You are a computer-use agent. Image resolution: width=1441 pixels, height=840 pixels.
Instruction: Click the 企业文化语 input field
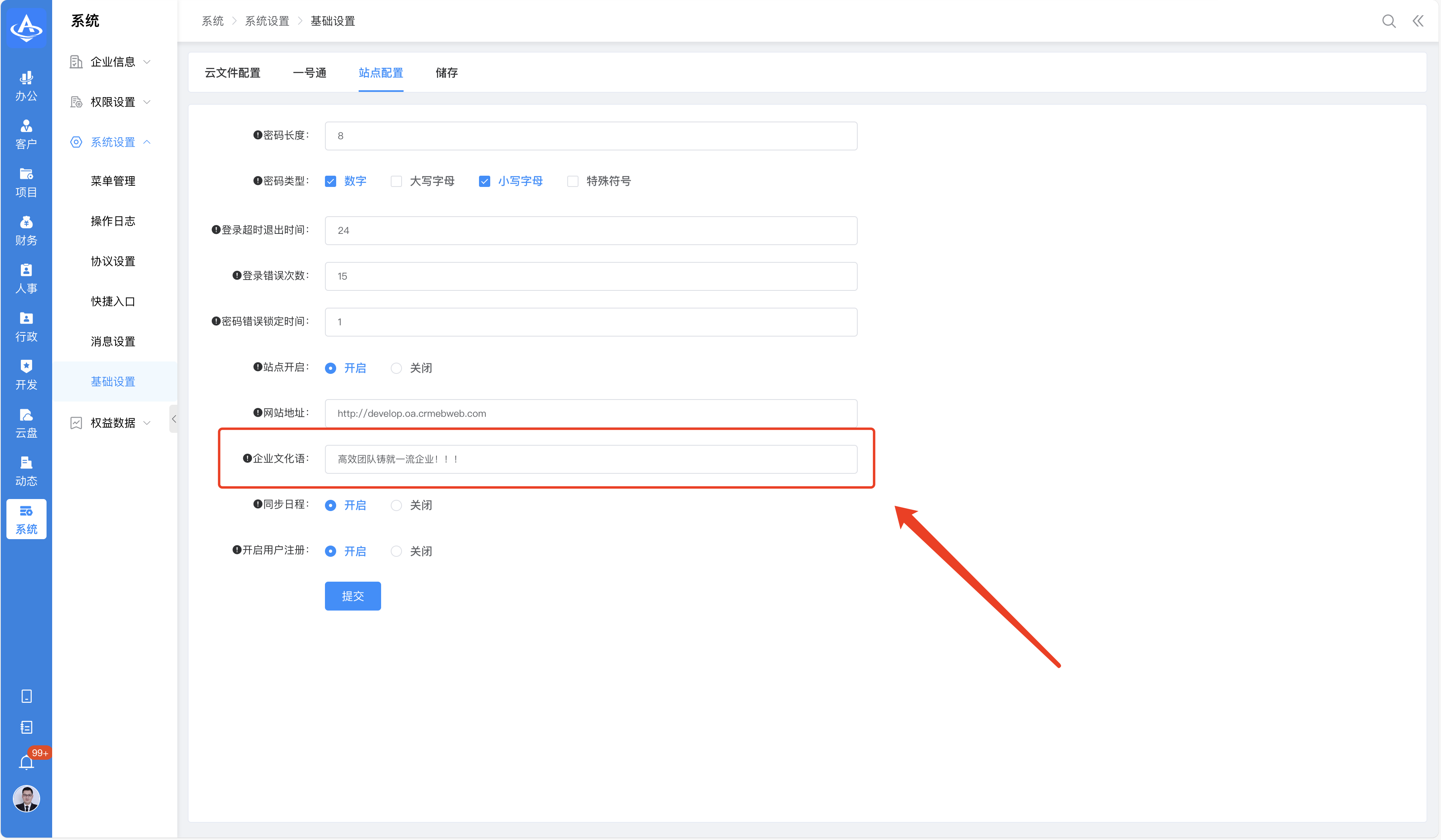click(x=590, y=459)
